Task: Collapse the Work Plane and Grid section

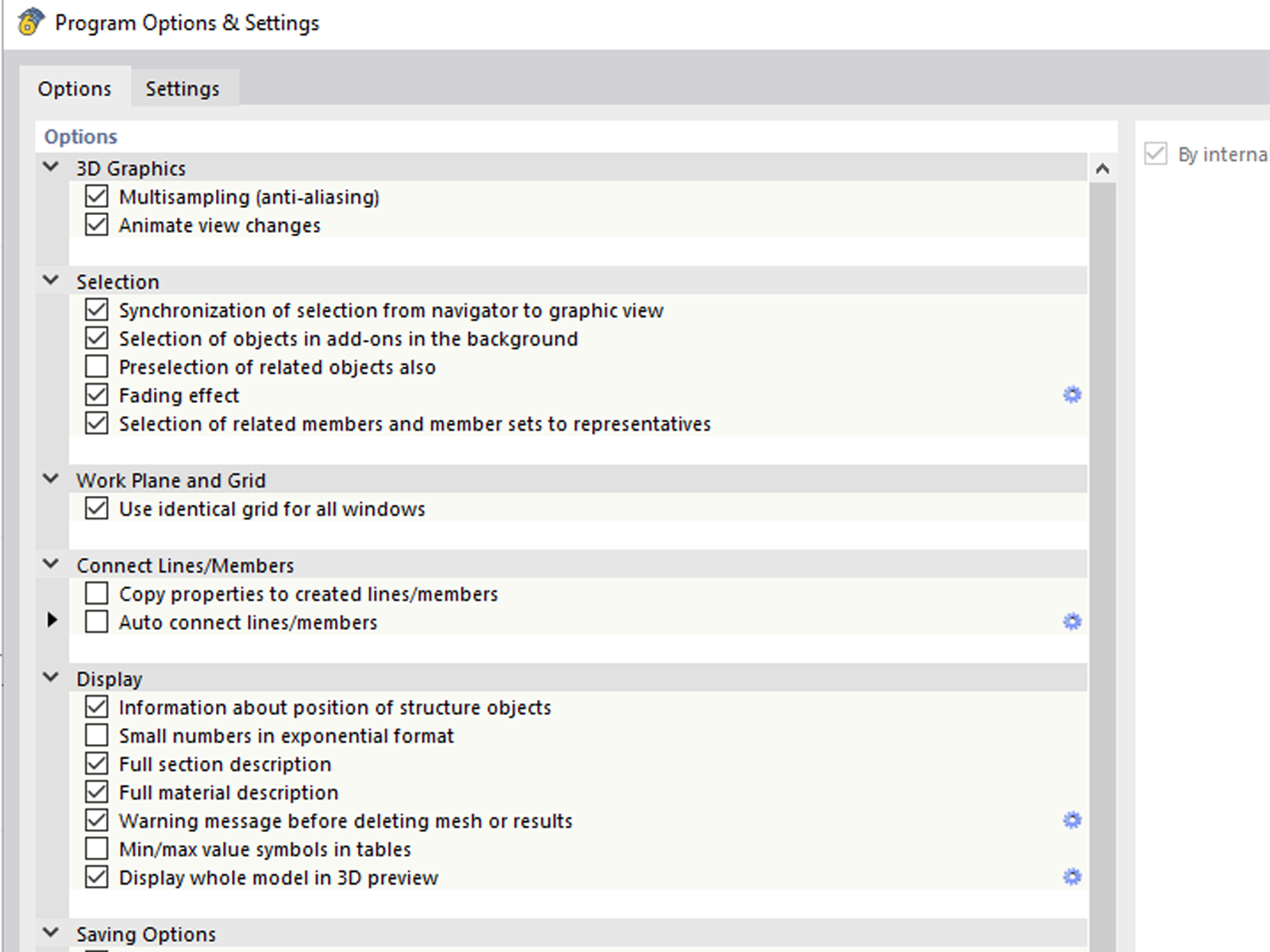Action: click(50, 478)
